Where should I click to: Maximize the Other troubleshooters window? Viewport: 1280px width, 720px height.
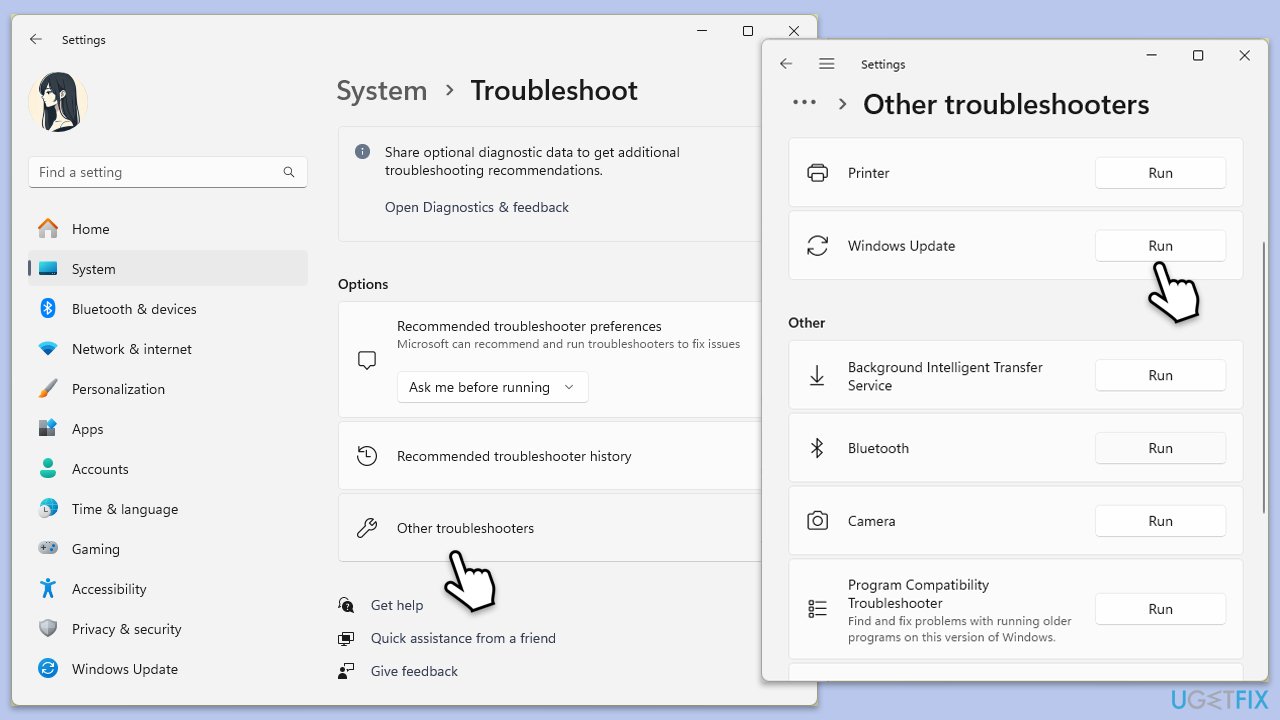(1198, 56)
